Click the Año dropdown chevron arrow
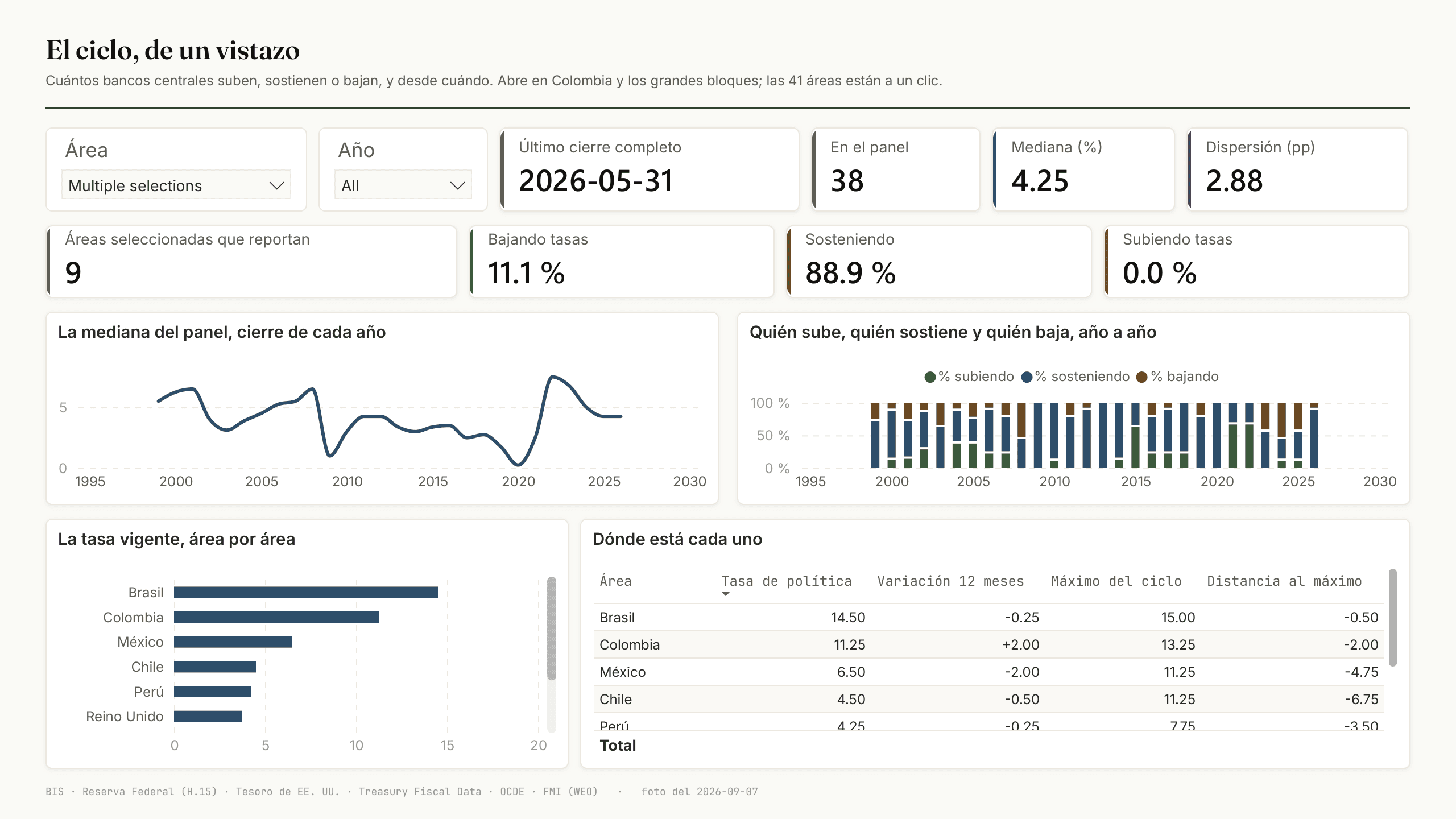Screen dimensions: 1456x819 click(x=457, y=186)
